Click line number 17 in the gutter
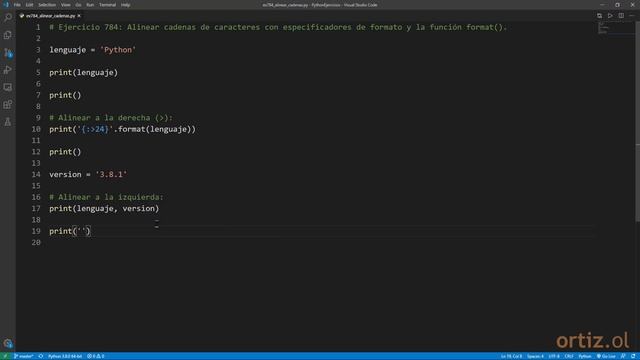Viewport: 640px width, 360px height. pyautogui.click(x=36, y=208)
